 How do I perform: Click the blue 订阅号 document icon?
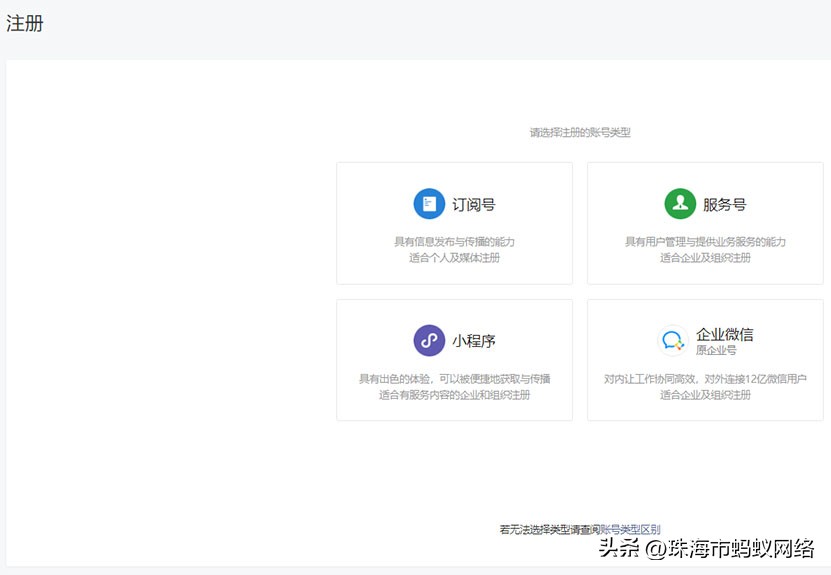[x=429, y=204]
